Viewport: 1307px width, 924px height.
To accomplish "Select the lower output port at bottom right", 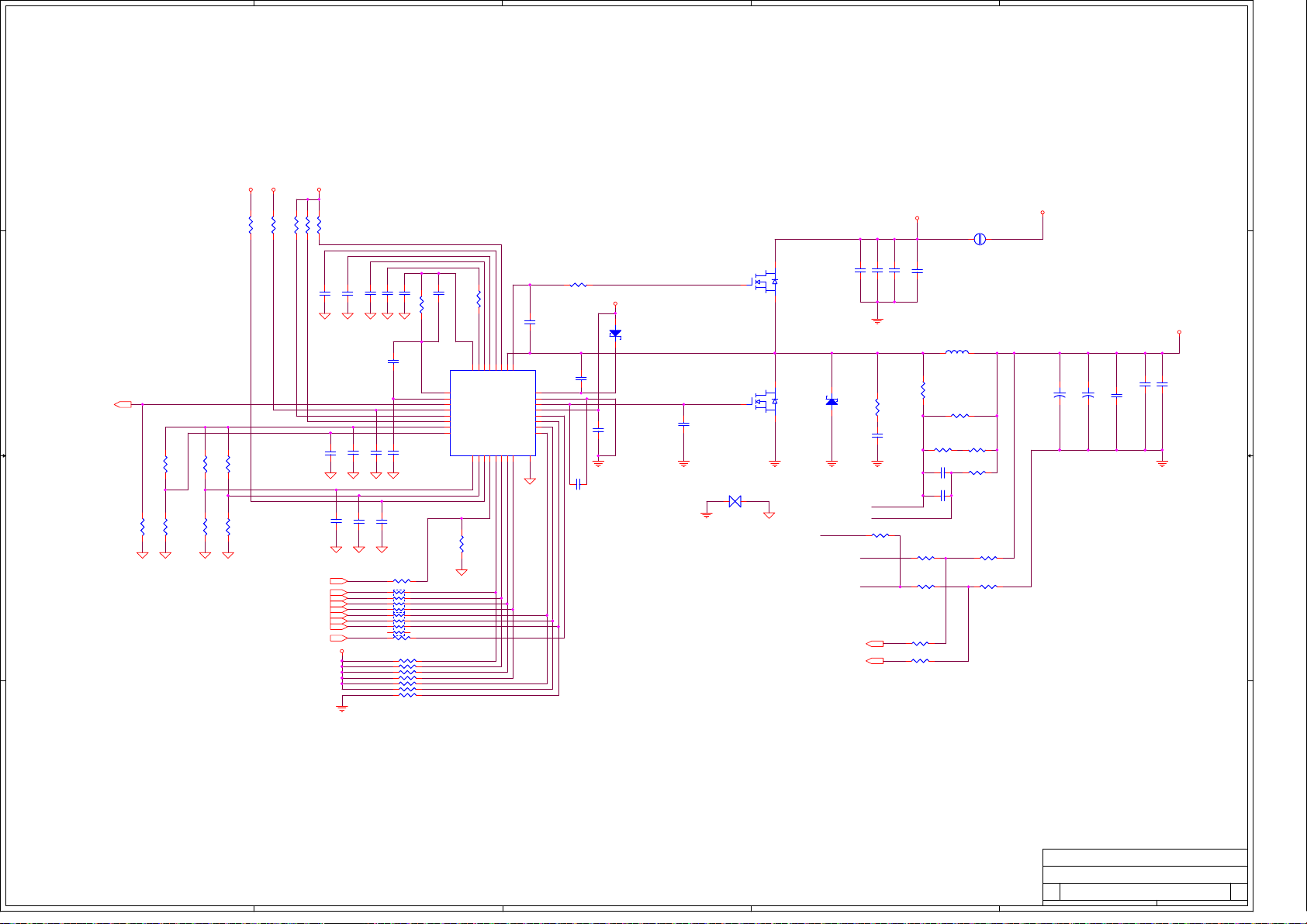I will pyautogui.click(x=874, y=661).
